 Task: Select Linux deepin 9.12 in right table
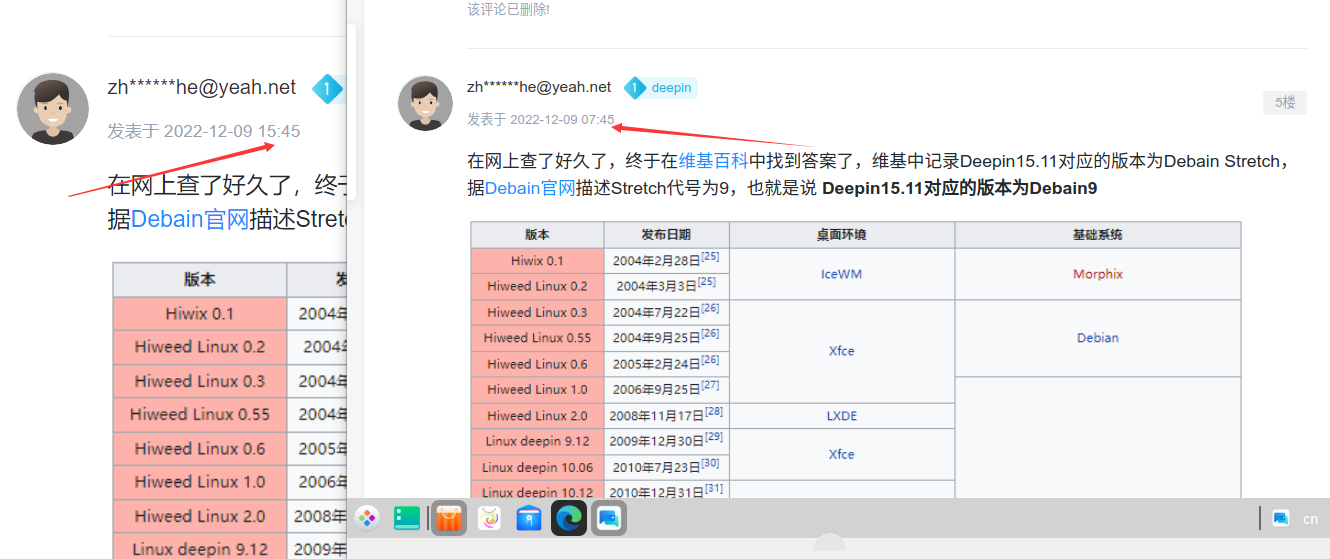[x=537, y=441]
